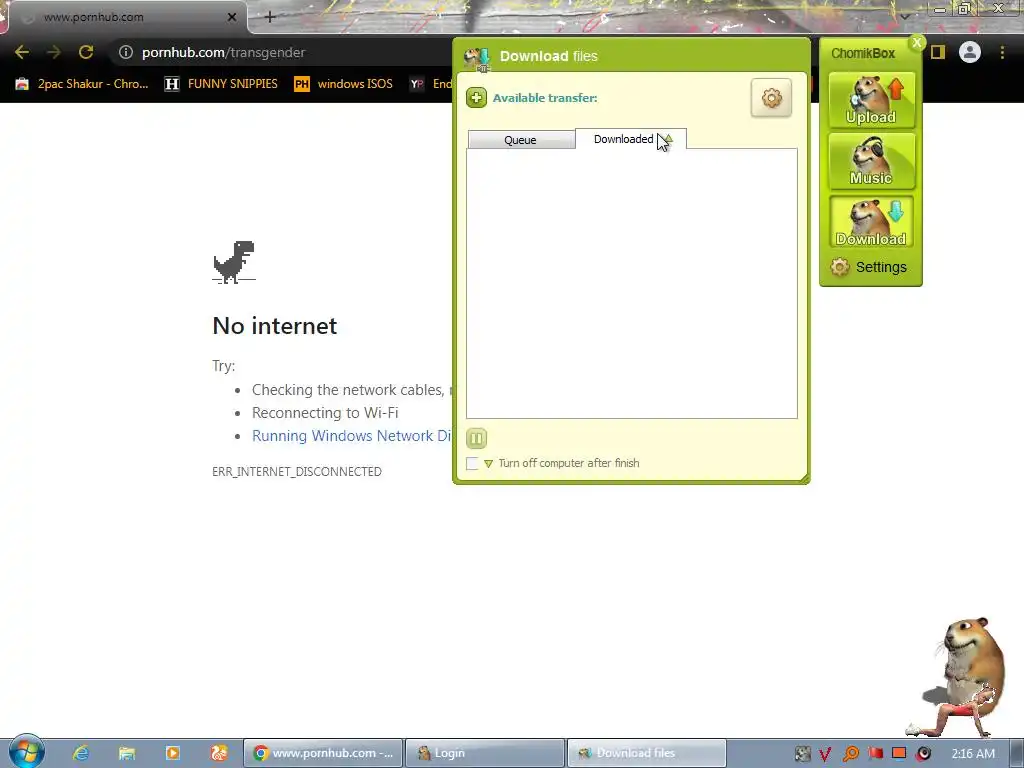Select Download files taskbar button
Viewport: 1024px width, 768px height.
pyautogui.click(x=647, y=753)
